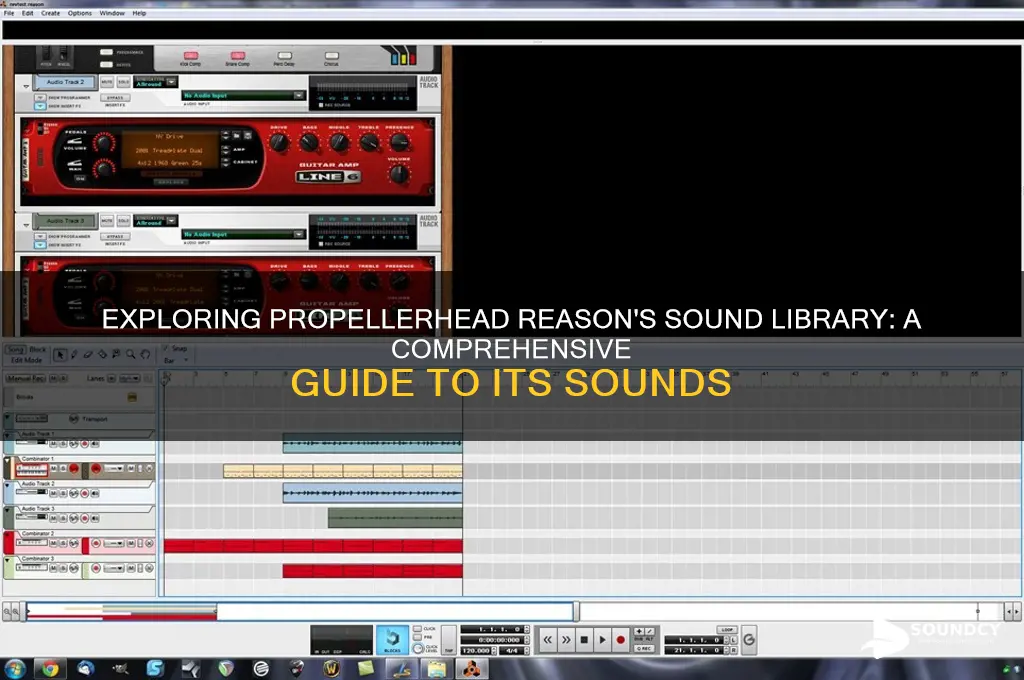1024x680 pixels.
Task: Adjust the Line 6 amp Volume knob
Action: coord(399,173)
